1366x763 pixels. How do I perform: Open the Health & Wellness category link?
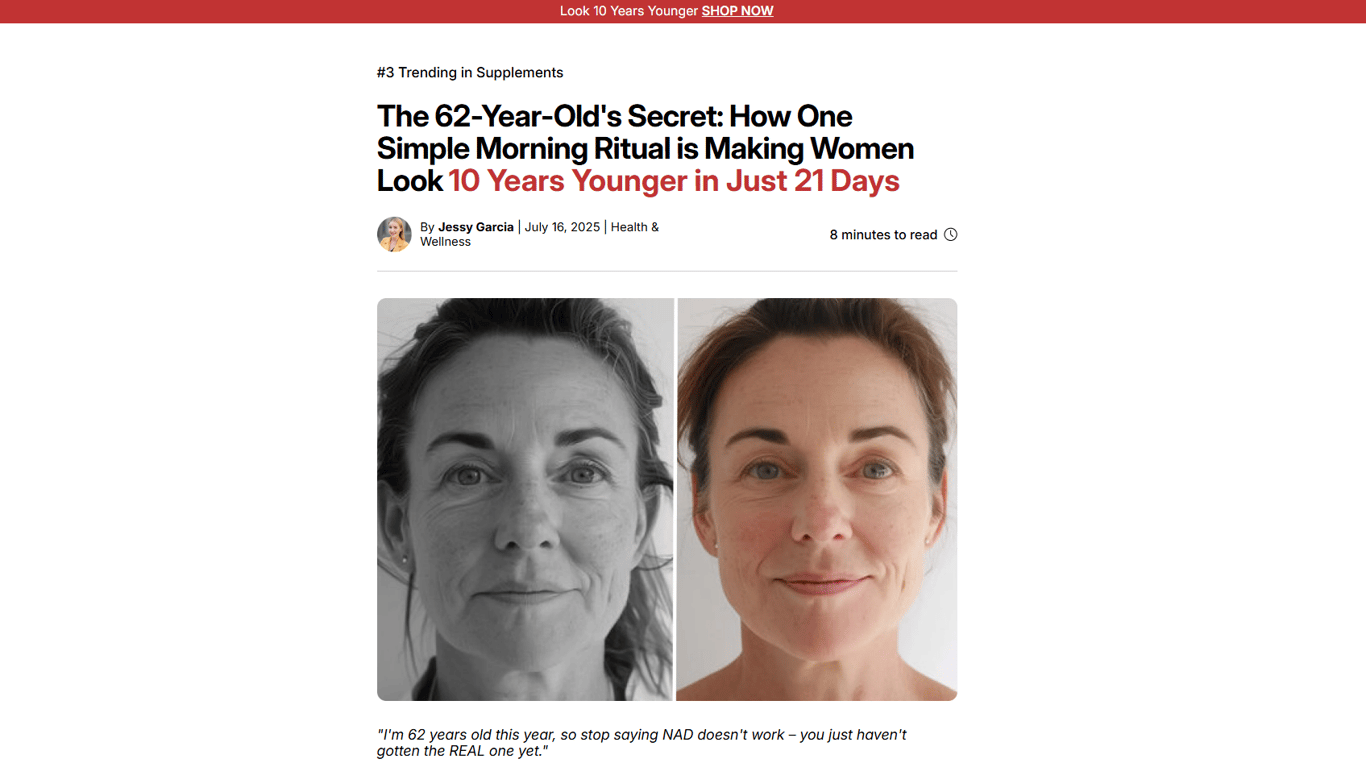pyautogui.click(x=539, y=234)
